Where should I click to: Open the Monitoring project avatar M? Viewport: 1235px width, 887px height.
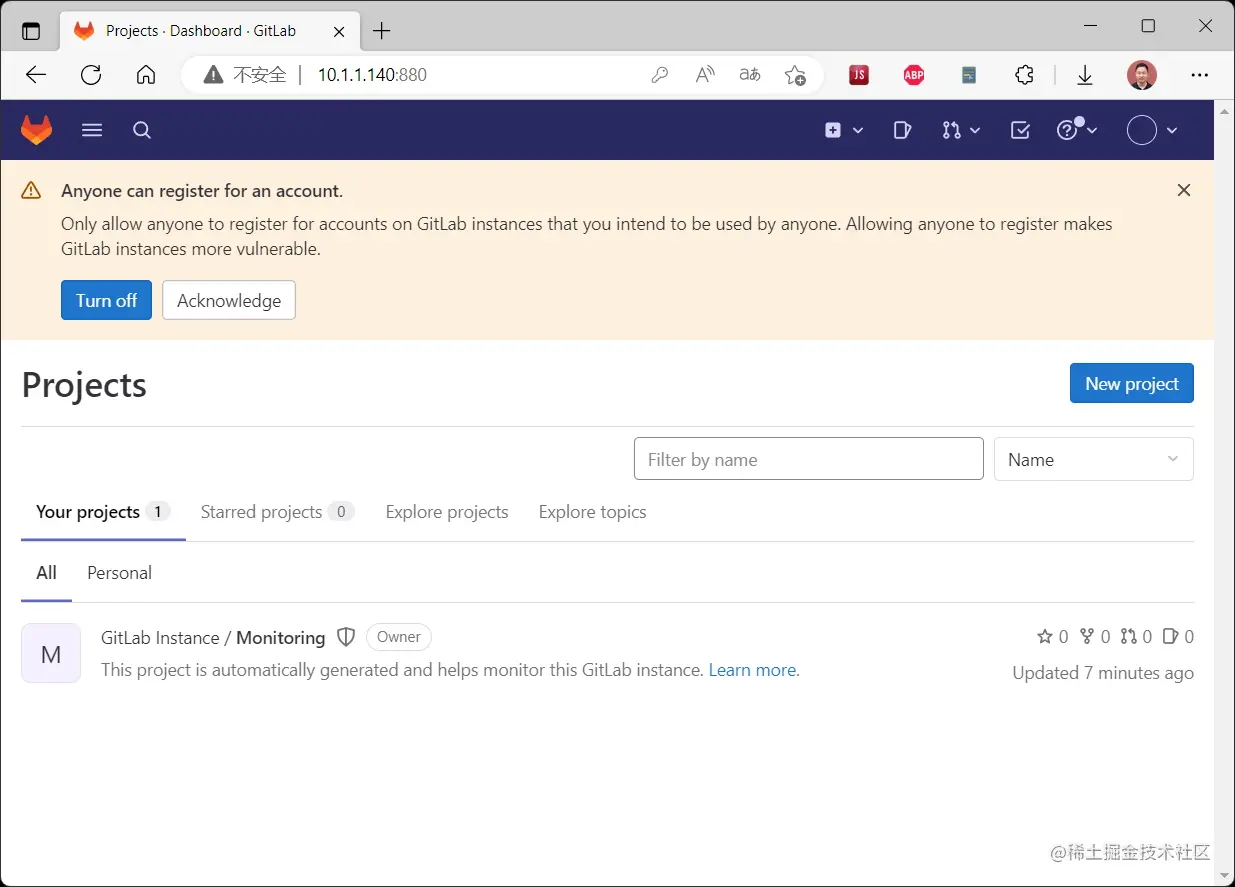(51, 654)
